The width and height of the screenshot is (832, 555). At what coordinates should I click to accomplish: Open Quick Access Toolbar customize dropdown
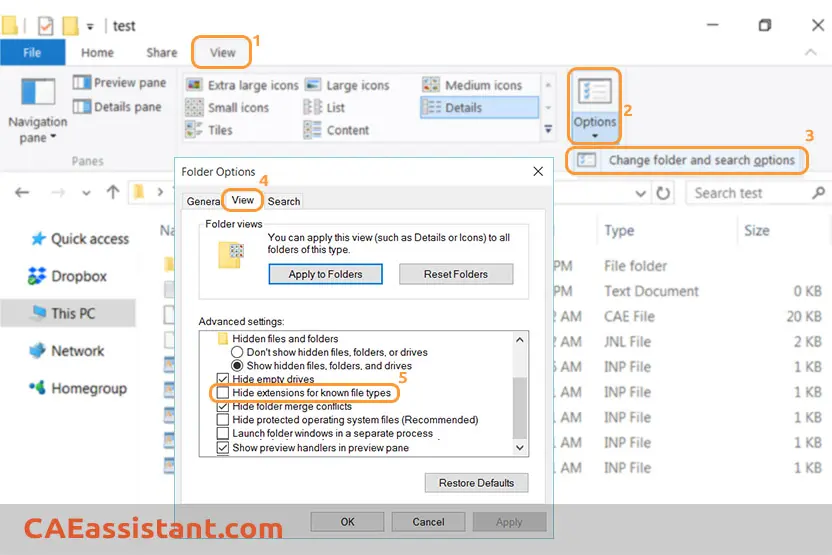(x=90, y=26)
